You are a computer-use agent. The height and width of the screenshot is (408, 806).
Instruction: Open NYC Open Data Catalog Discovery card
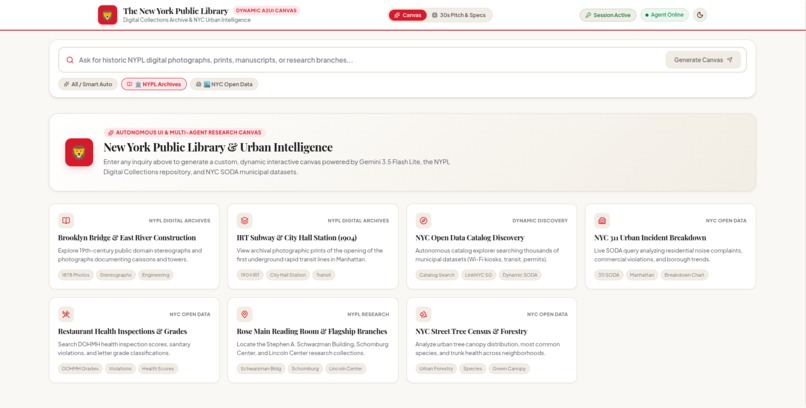point(492,247)
